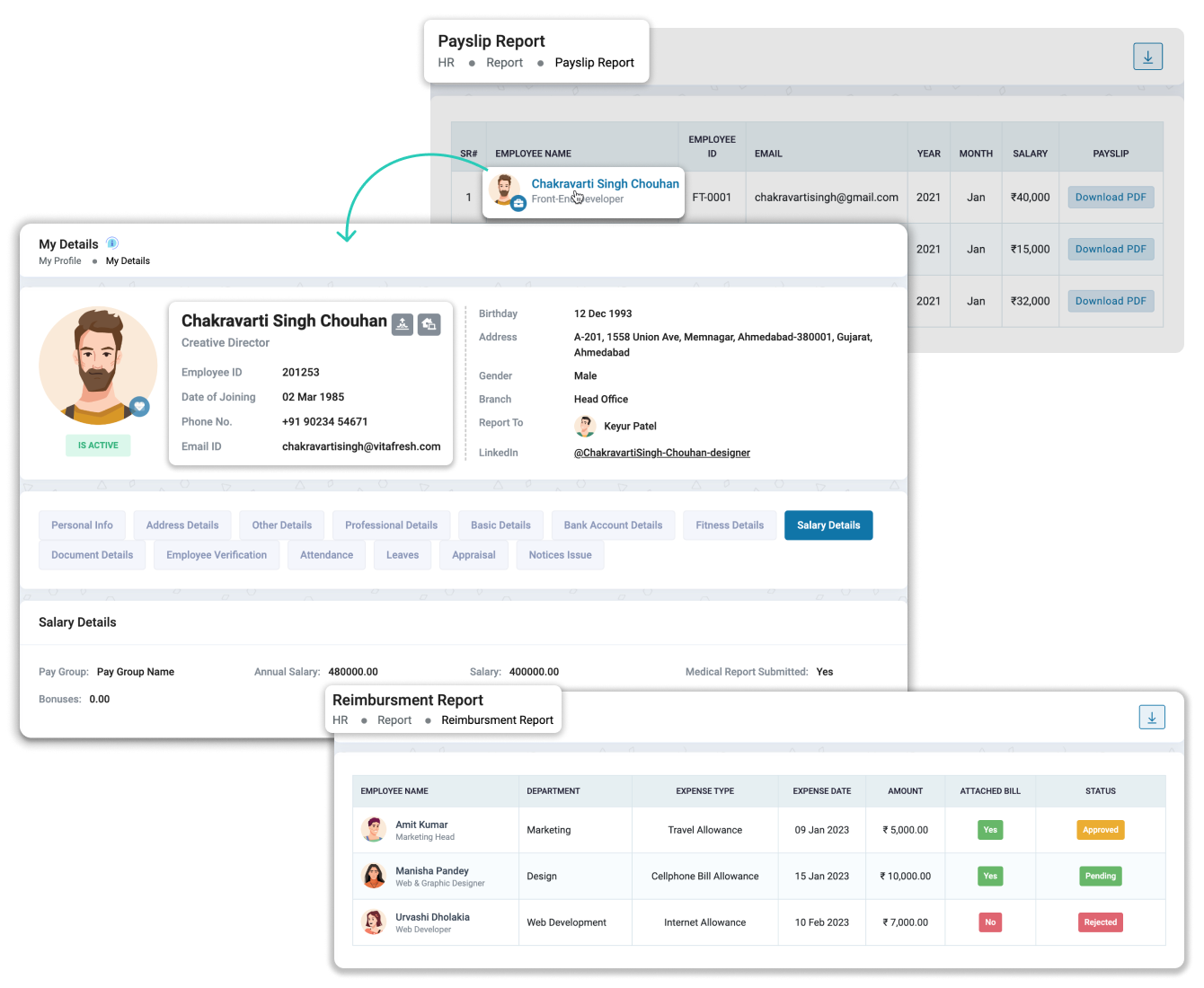Click Manisha Pandey's name in the reimbursement table

coord(432,870)
